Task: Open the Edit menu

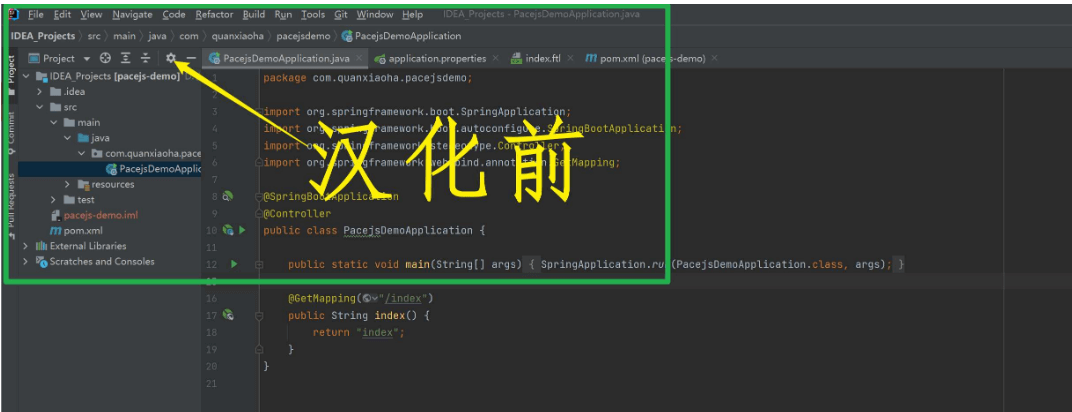Action: pos(62,14)
